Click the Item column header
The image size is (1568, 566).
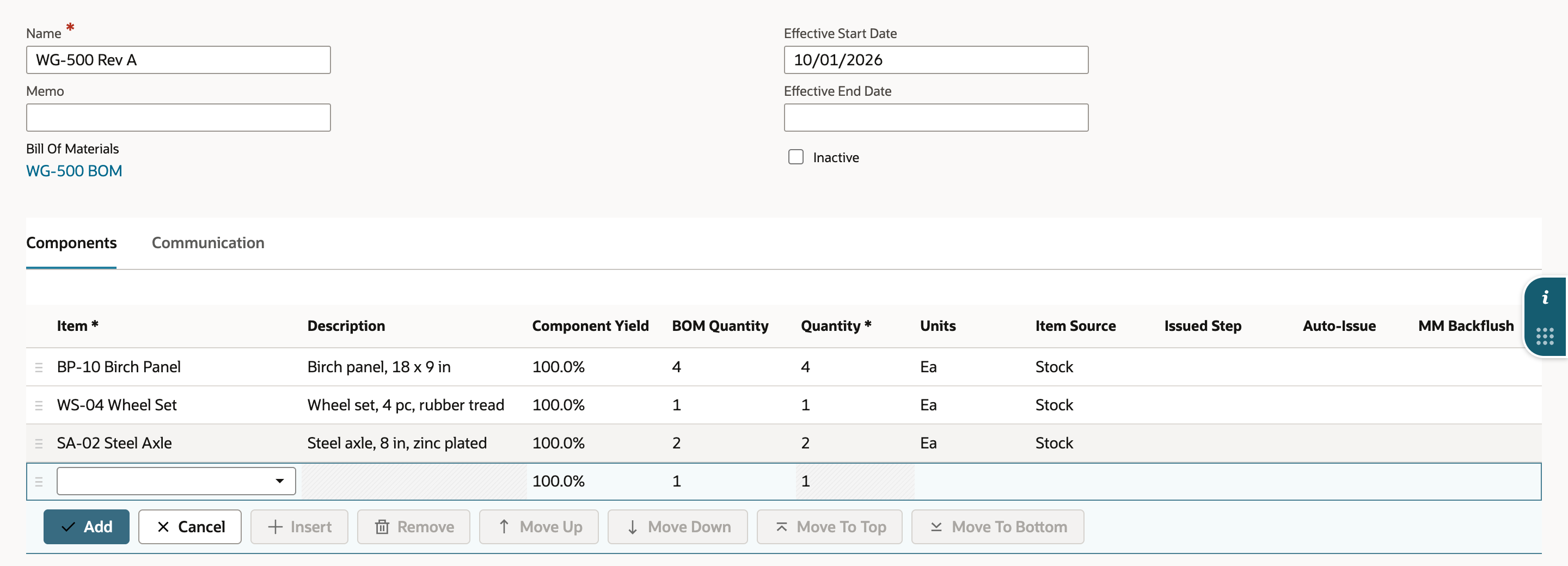click(77, 326)
